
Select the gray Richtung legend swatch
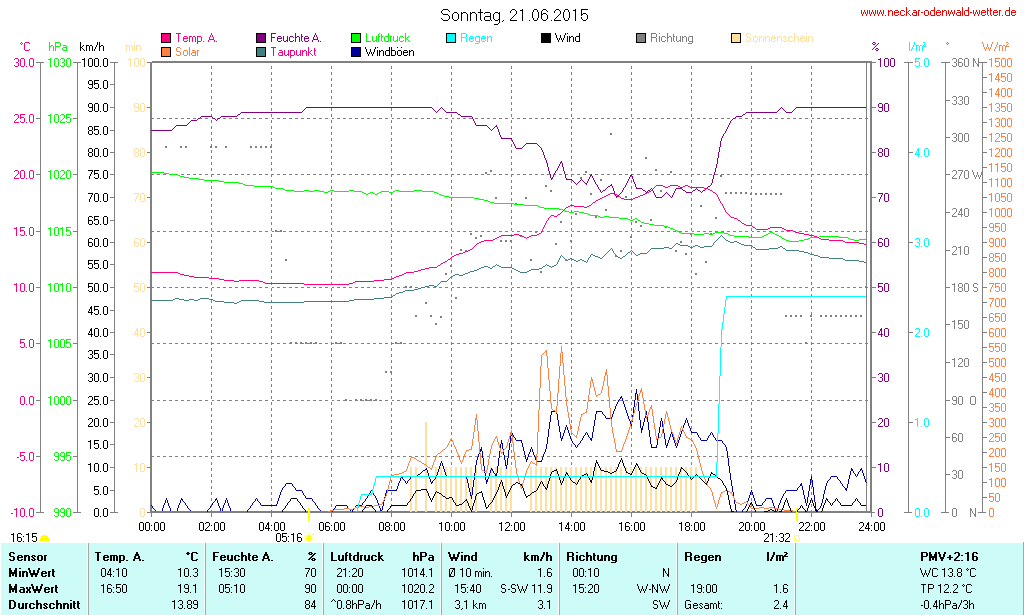click(641, 38)
